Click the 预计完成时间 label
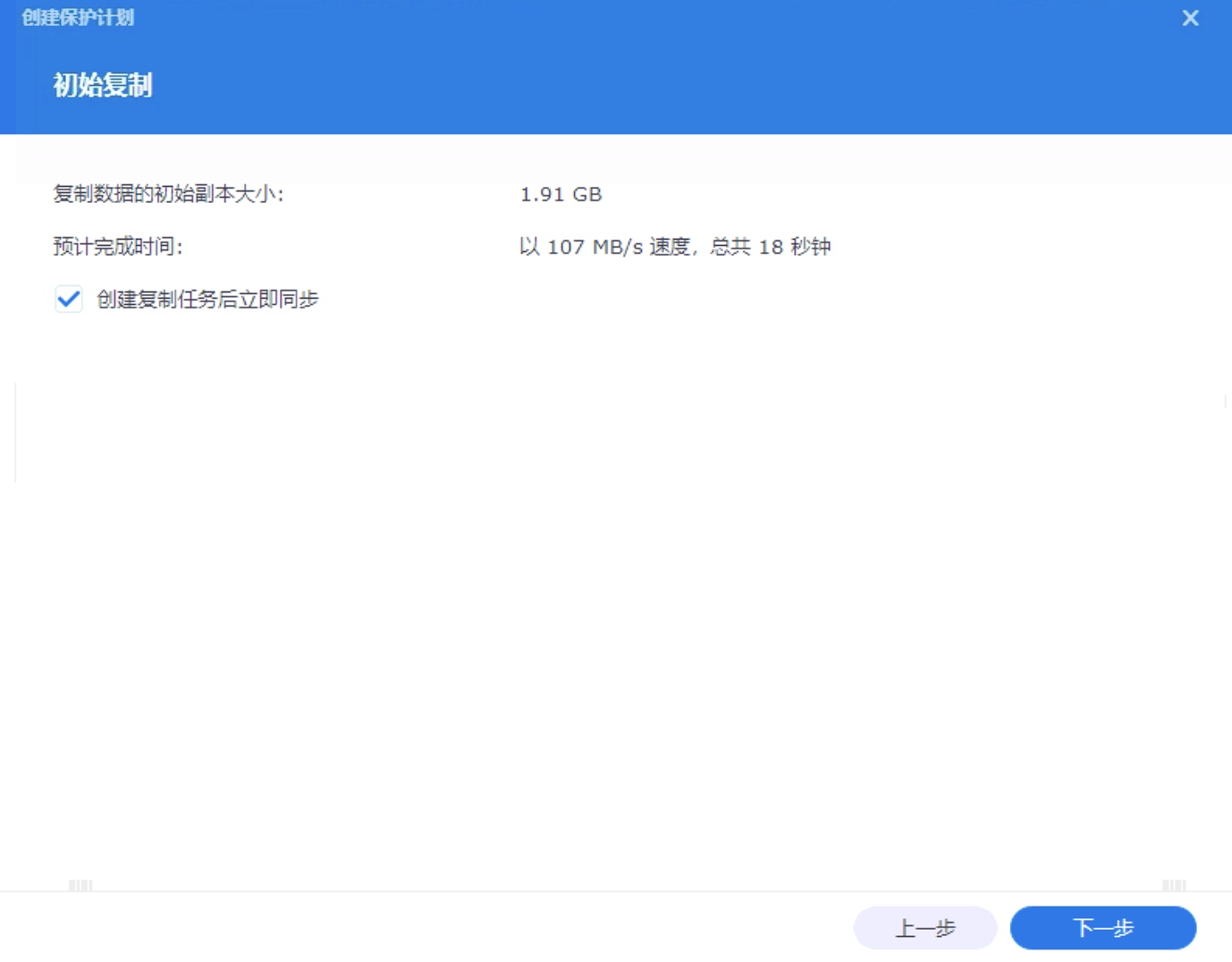 point(118,247)
